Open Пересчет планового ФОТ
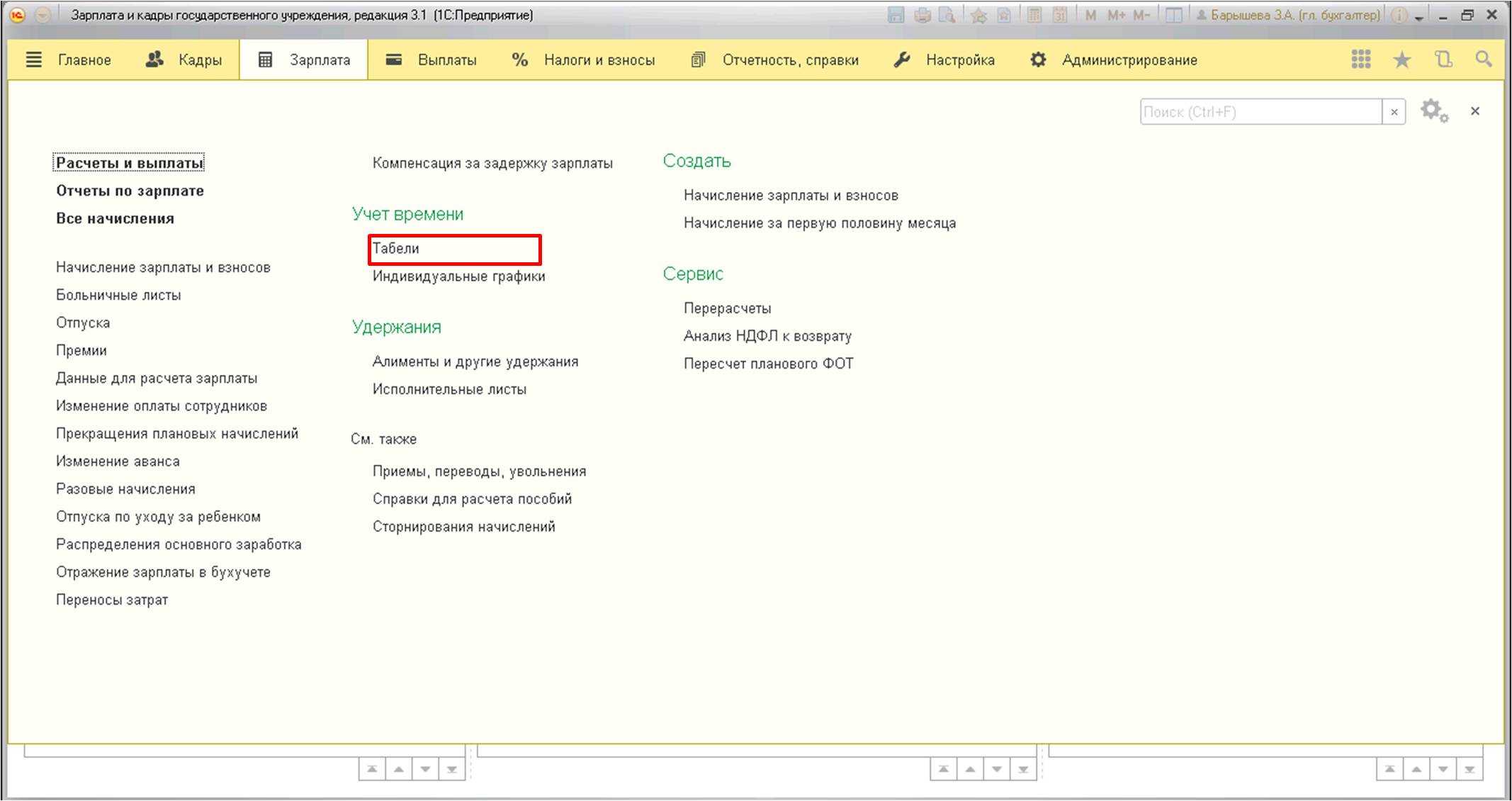The image size is (1512, 801). 769,363
